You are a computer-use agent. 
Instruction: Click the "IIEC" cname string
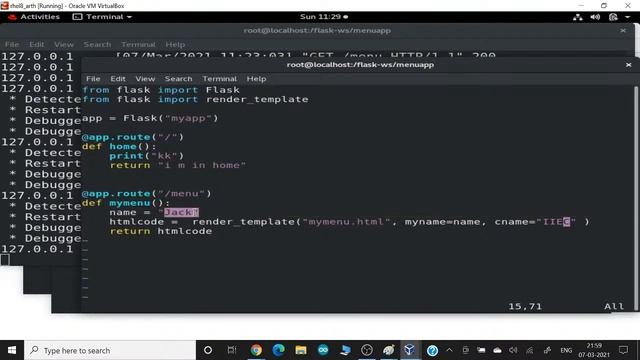tap(556, 222)
